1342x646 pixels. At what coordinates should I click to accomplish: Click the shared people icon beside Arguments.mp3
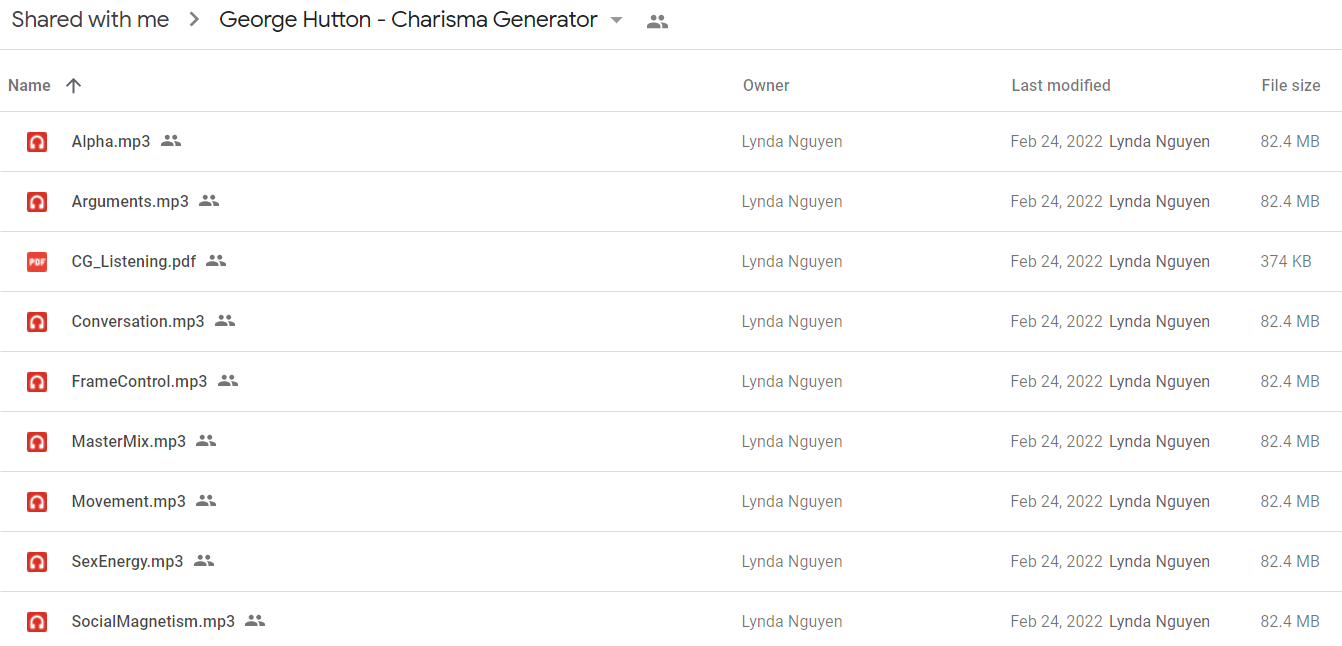coord(209,201)
